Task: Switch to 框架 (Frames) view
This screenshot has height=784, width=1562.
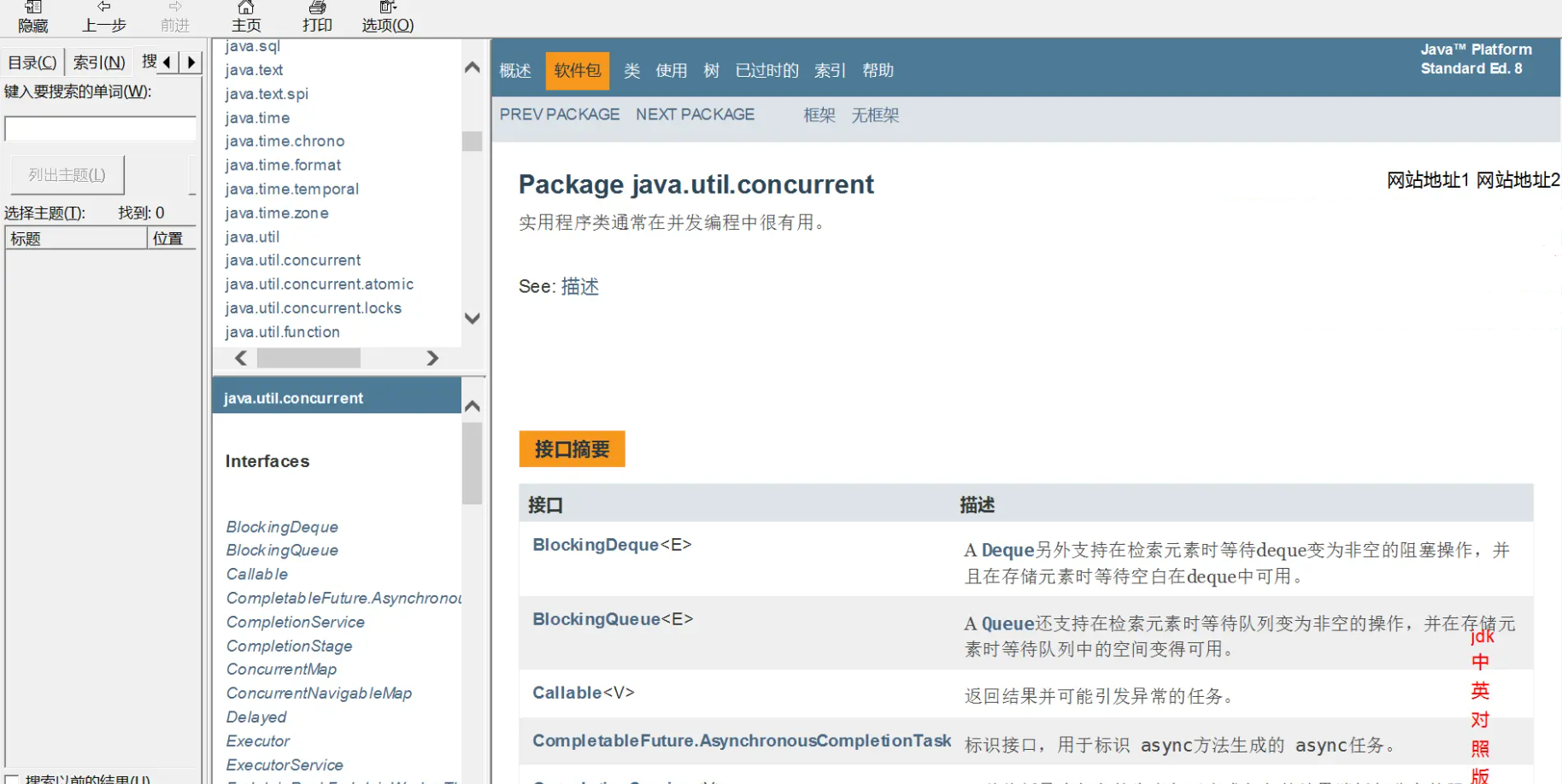Action: [x=819, y=114]
